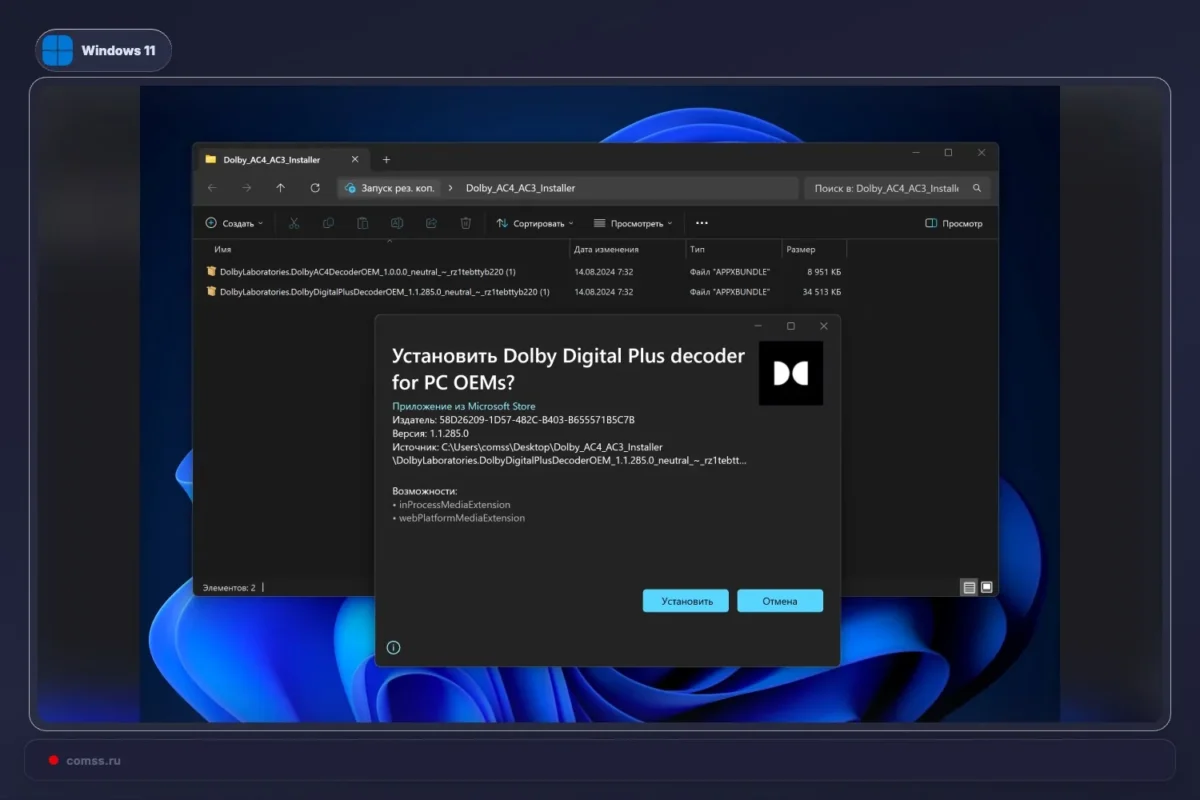Click the Rename icon in toolbar
Image resolution: width=1200 pixels, height=800 pixels.
tap(397, 224)
